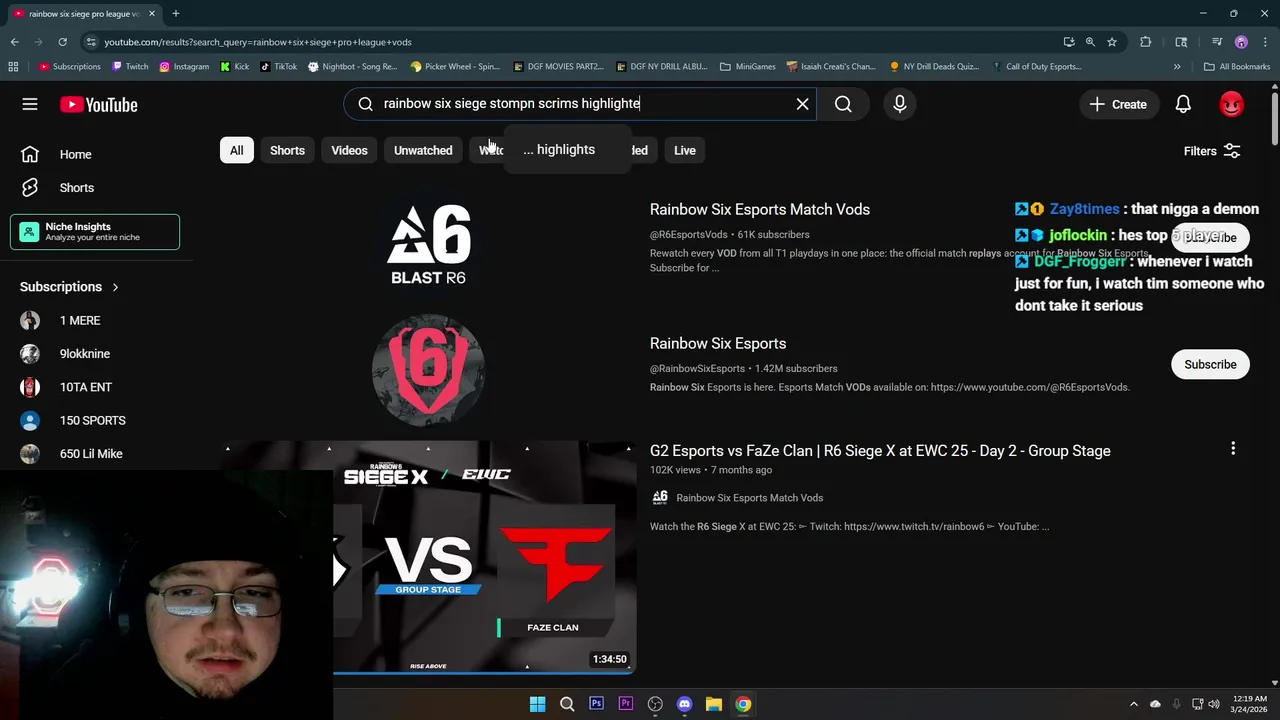Viewport: 1280px width, 720px height.
Task: Clear the search box with X
Action: click(802, 104)
